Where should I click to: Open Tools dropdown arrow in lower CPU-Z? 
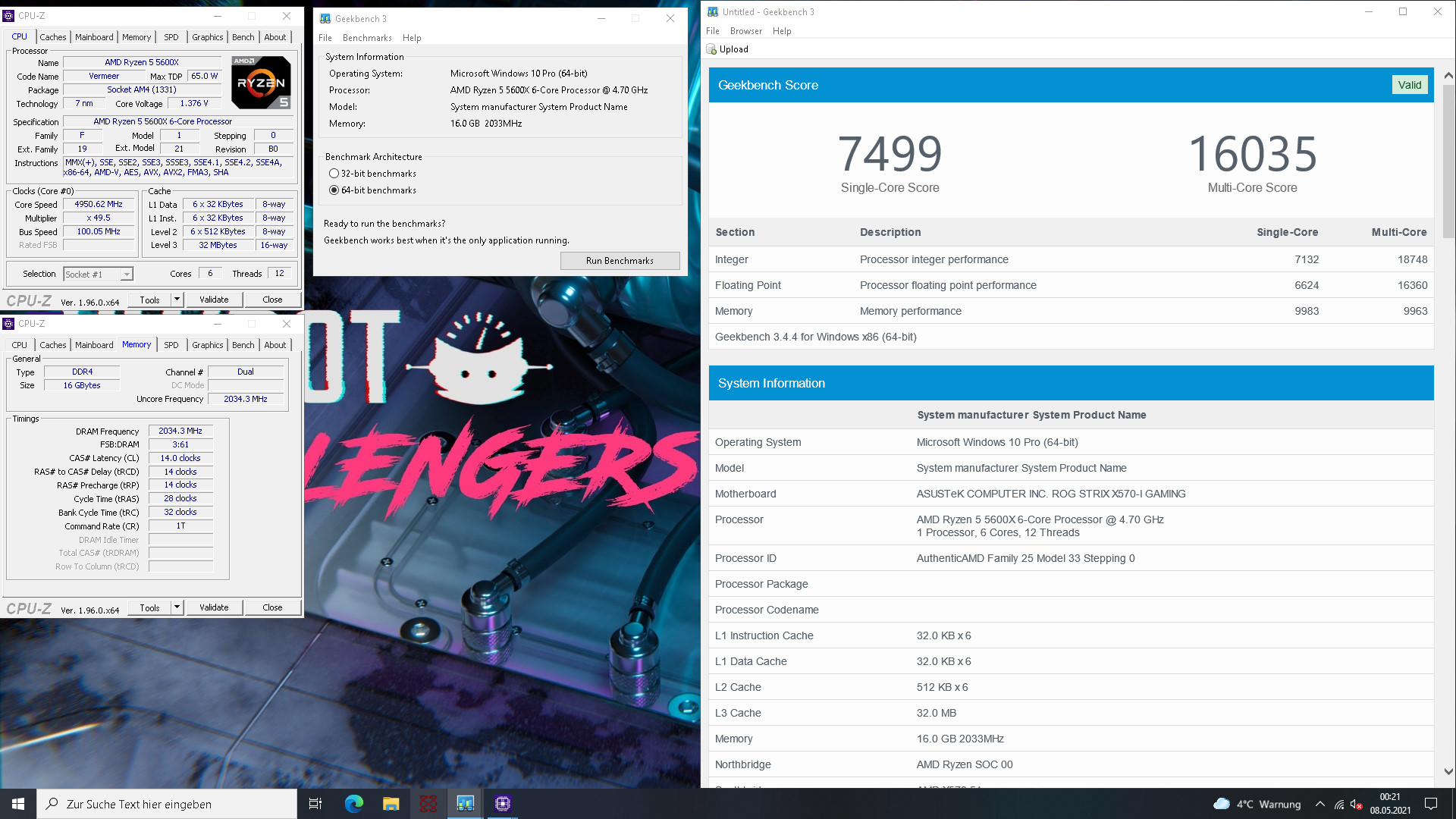(x=177, y=607)
